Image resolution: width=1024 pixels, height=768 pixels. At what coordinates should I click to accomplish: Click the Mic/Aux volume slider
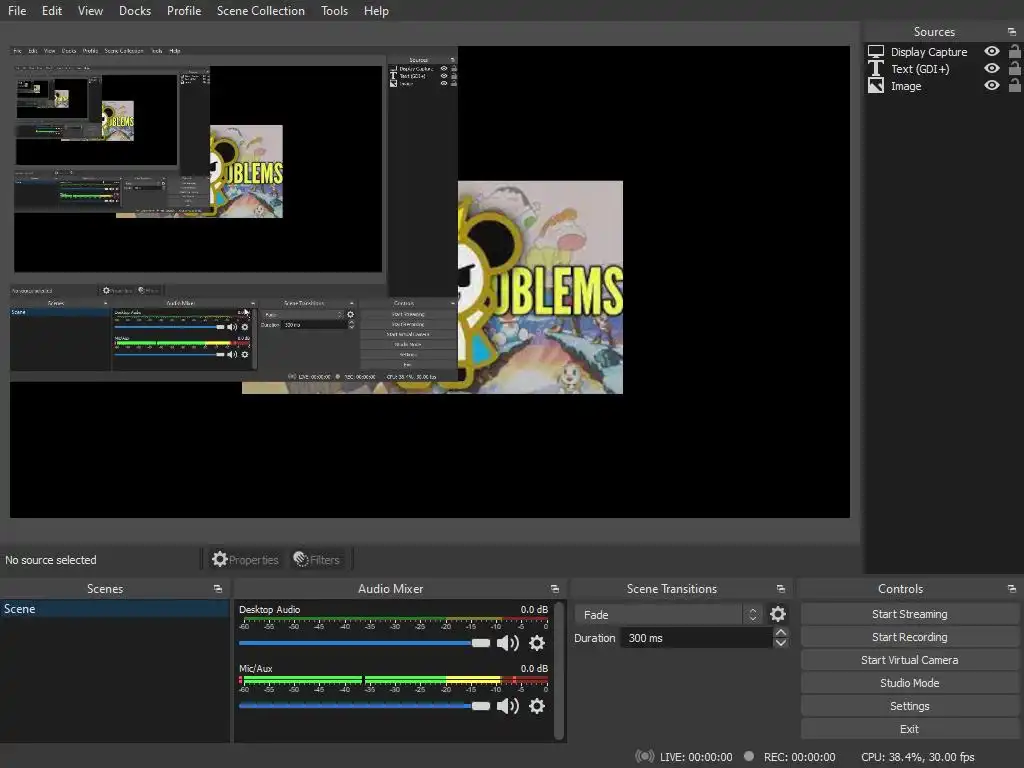point(364,706)
